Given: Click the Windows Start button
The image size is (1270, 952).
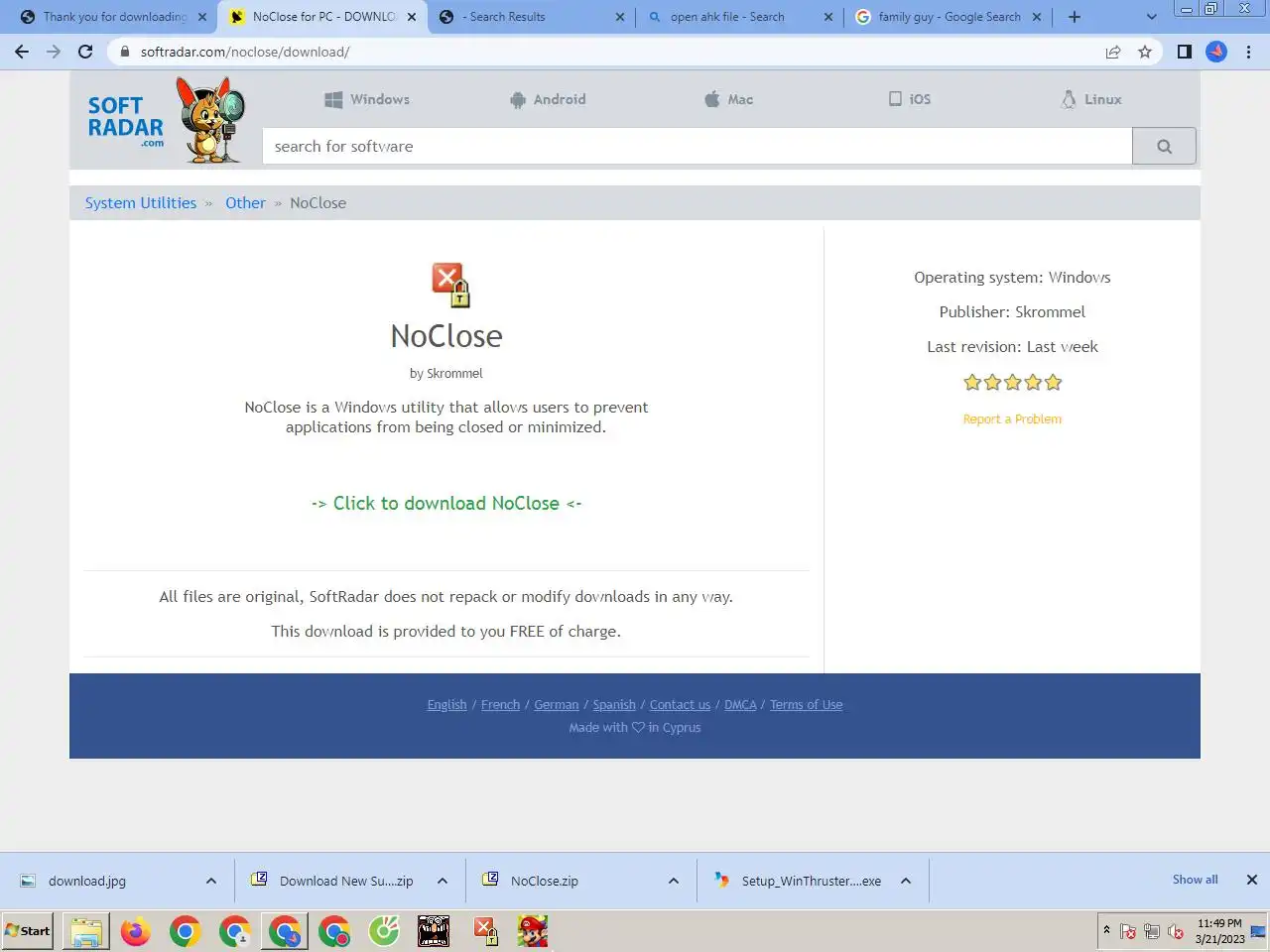Looking at the screenshot, I should tap(28, 931).
